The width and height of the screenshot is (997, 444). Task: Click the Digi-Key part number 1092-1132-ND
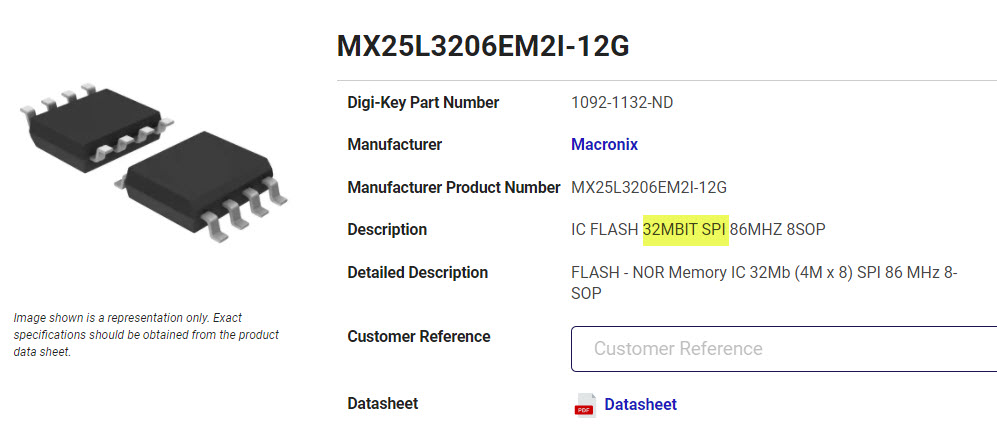point(627,102)
